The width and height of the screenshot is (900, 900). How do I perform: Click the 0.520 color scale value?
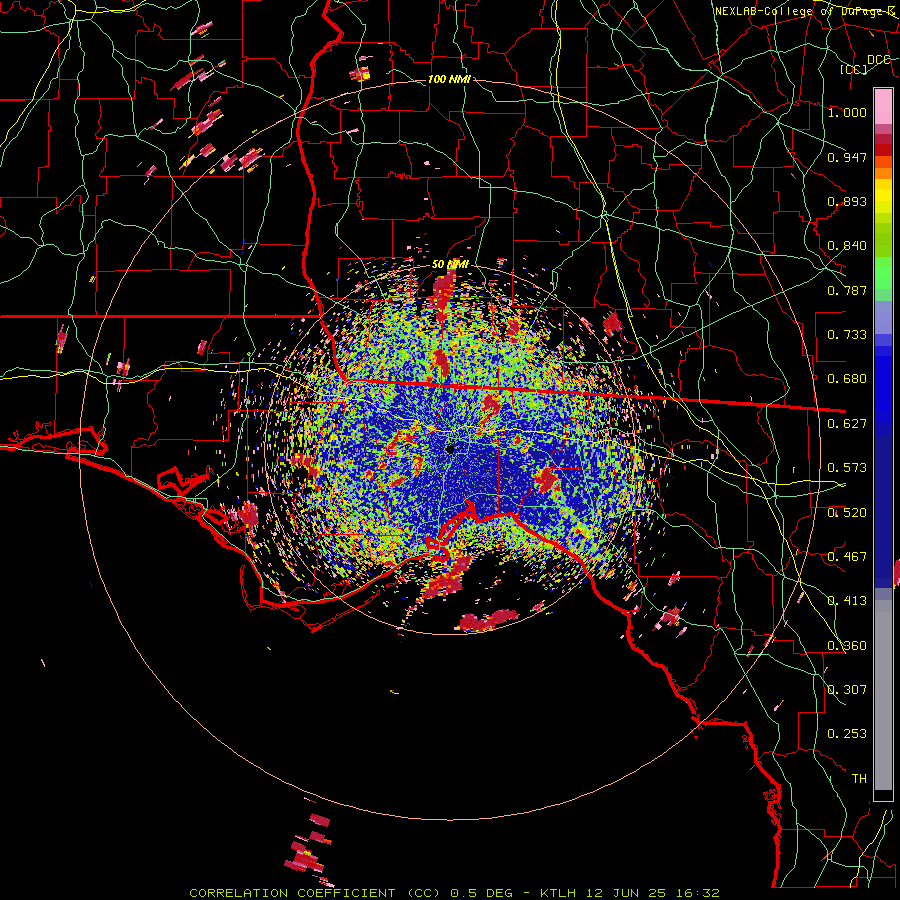pos(847,513)
